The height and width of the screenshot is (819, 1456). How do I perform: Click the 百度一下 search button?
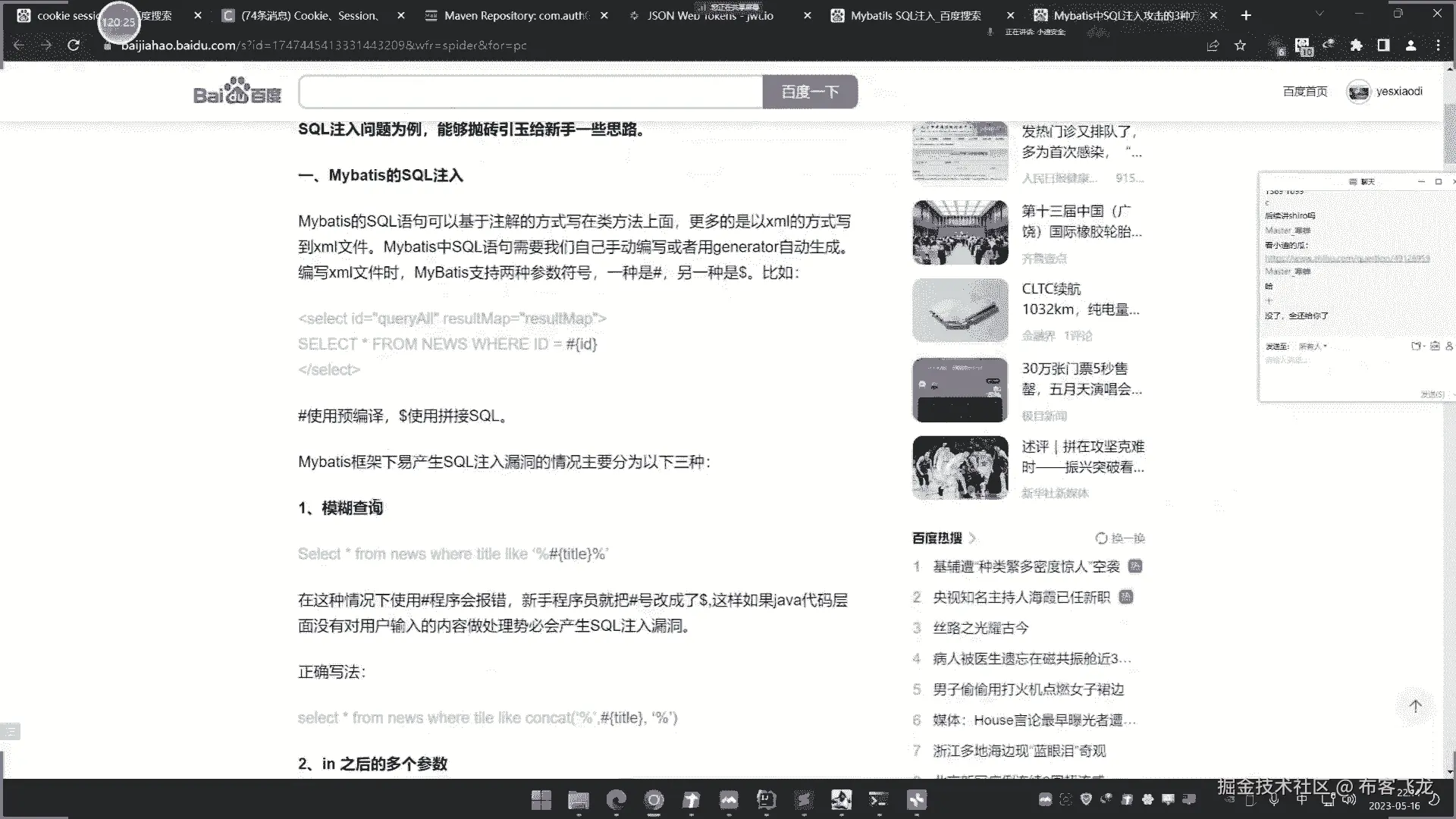(810, 92)
